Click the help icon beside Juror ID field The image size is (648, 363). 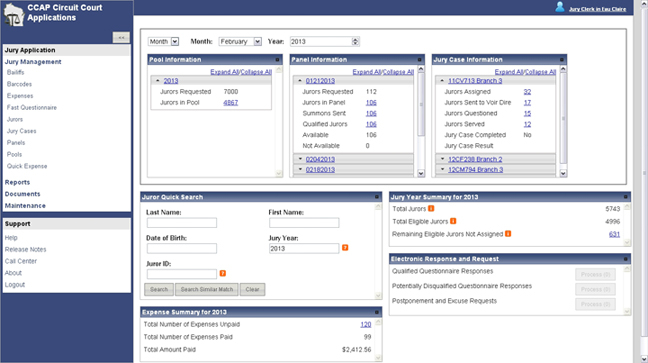[x=223, y=273]
